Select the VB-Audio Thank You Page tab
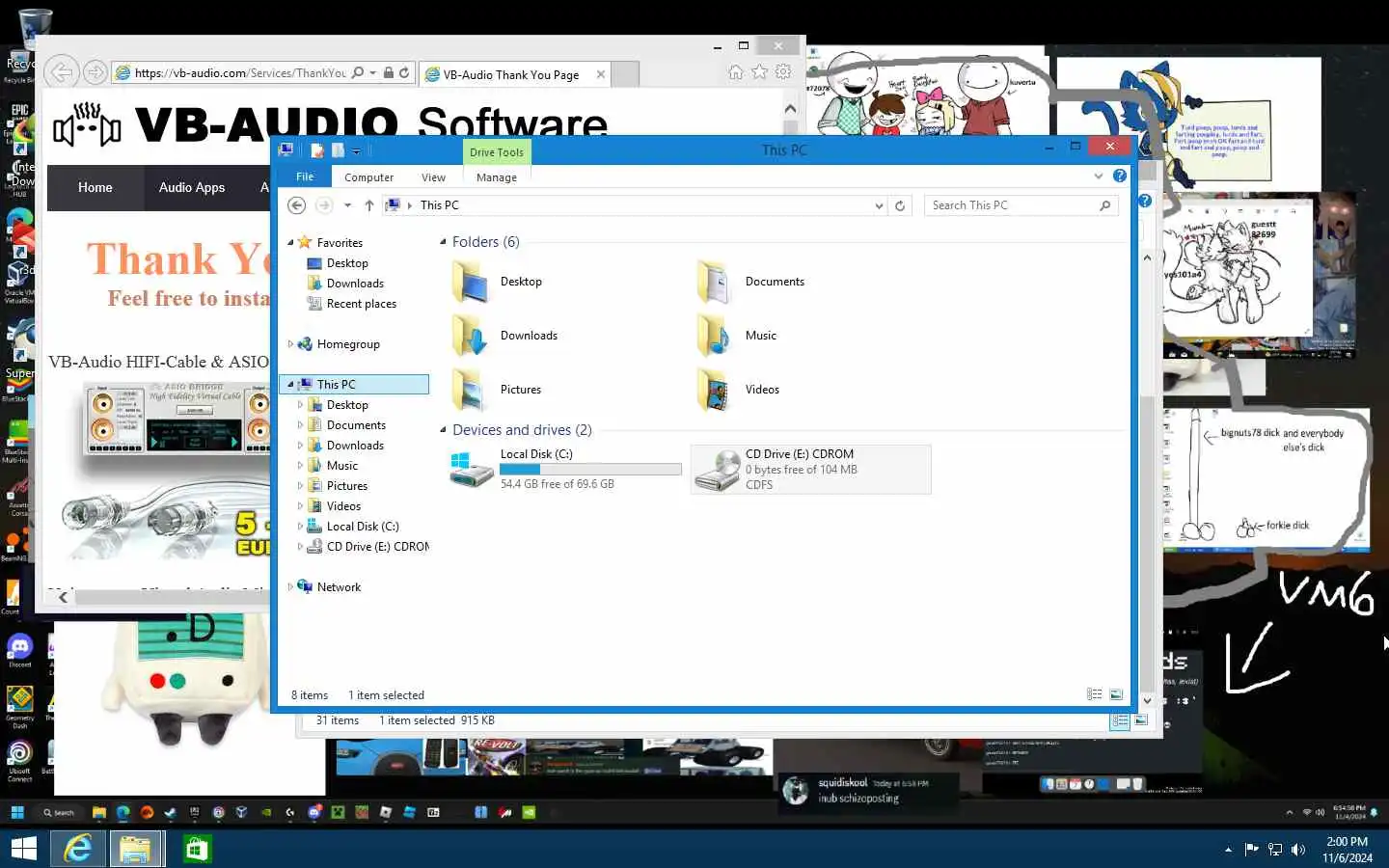Viewport: 1389px width, 868px height. (x=511, y=74)
